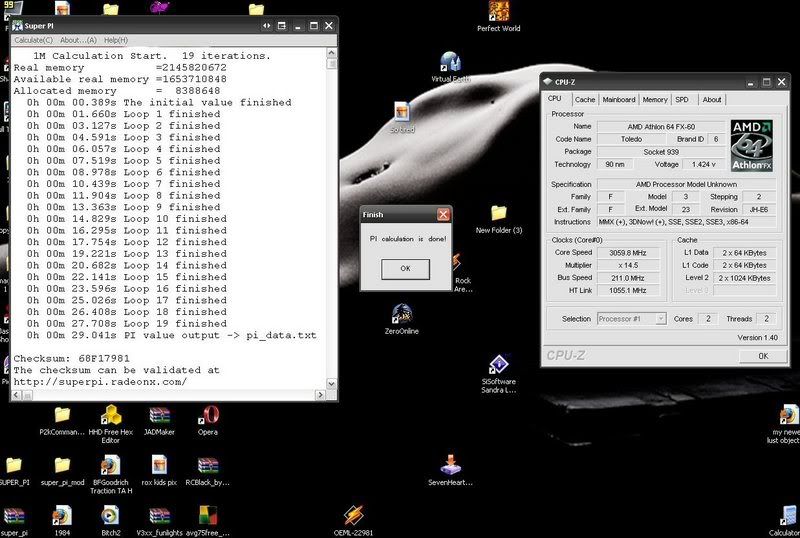Select the New Folder (3) icon

tap(499, 213)
